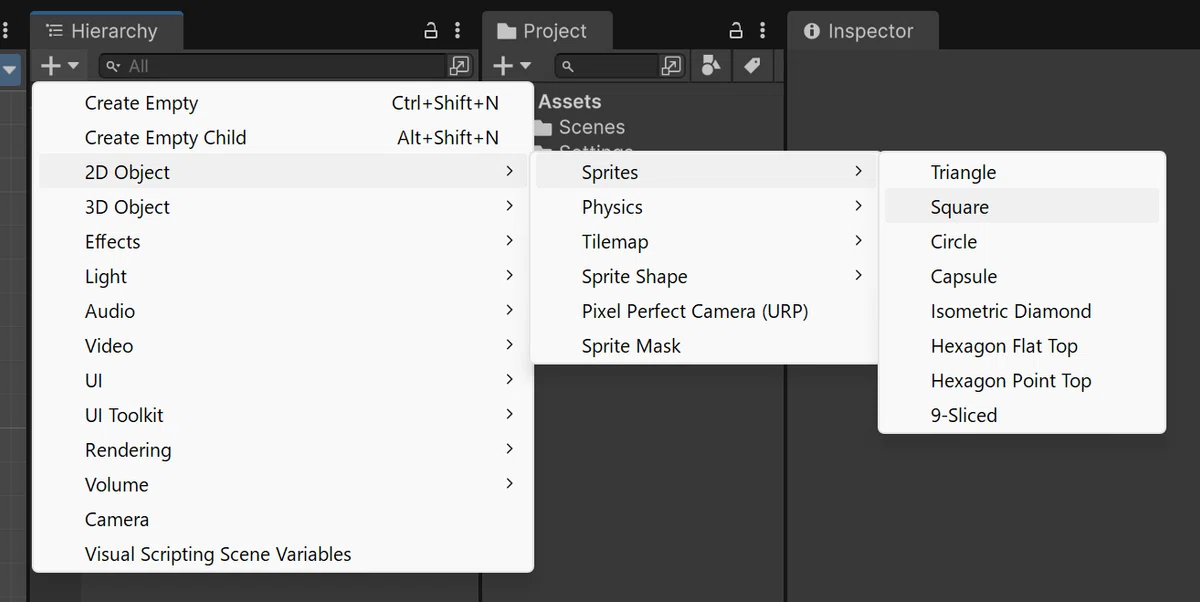This screenshot has width=1200, height=602.
Task: Toggle the Project panel lock icon
Action: point(737,30)
